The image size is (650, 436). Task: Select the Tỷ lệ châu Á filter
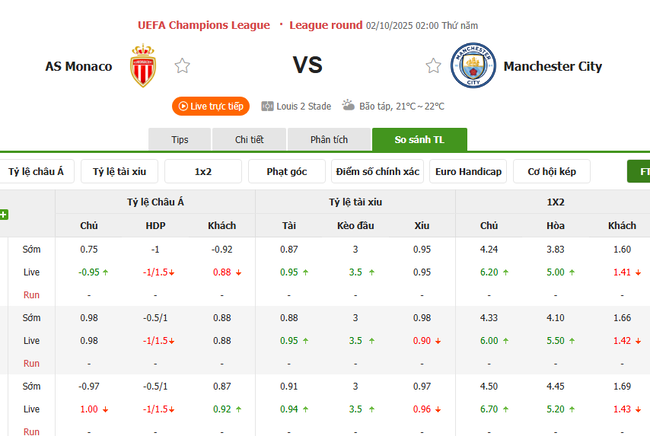(36, 172)
